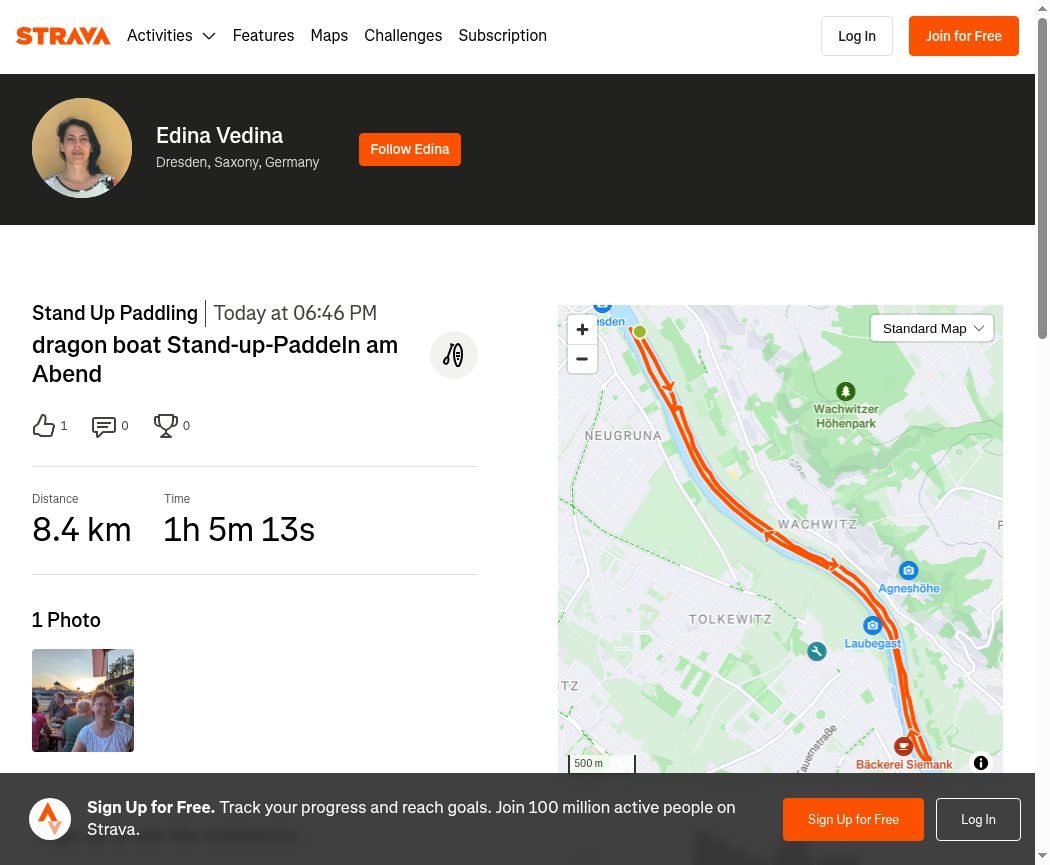The image size is (1050, 865).
Task: Click the Follow Edina button
Action: (410, 149)
